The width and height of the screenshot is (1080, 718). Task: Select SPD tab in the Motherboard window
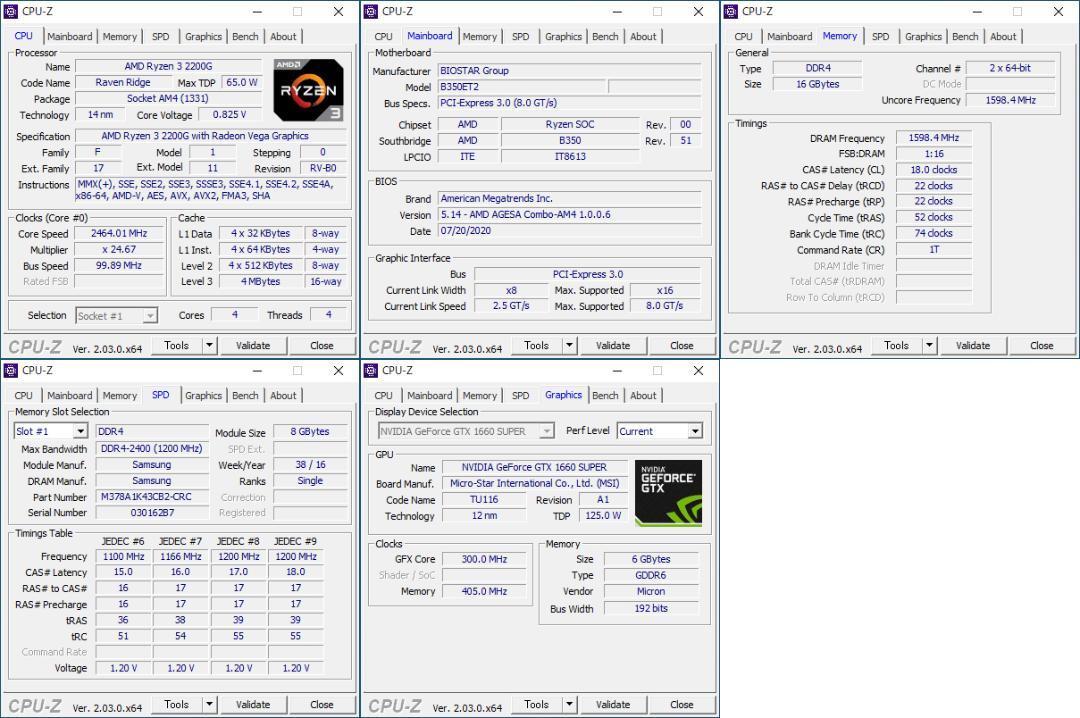(x=520, y=37)
